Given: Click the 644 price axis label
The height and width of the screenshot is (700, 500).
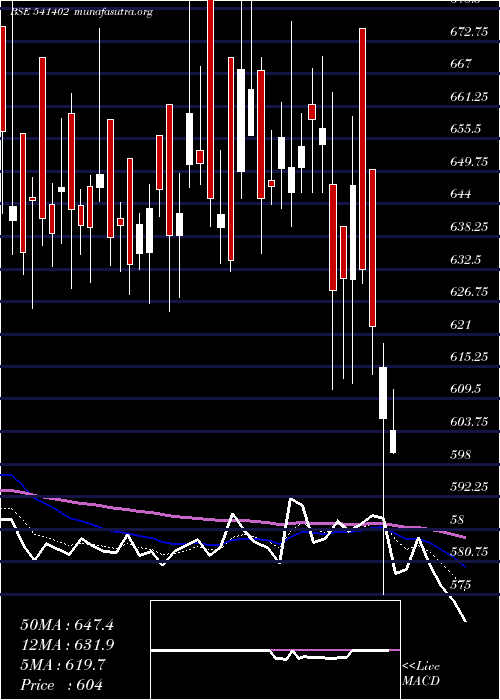Looking at the screenshot, I should point(461,194).
